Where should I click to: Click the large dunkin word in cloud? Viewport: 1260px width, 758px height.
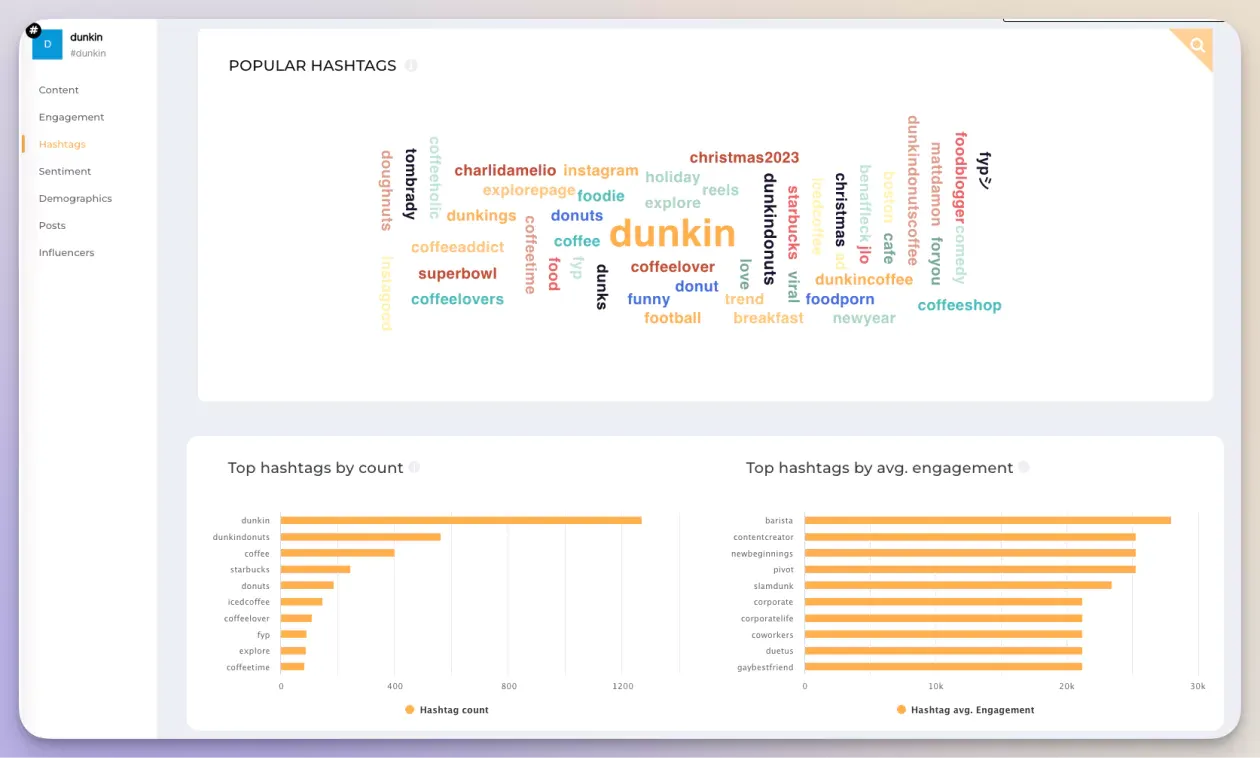tap(672, 233)
